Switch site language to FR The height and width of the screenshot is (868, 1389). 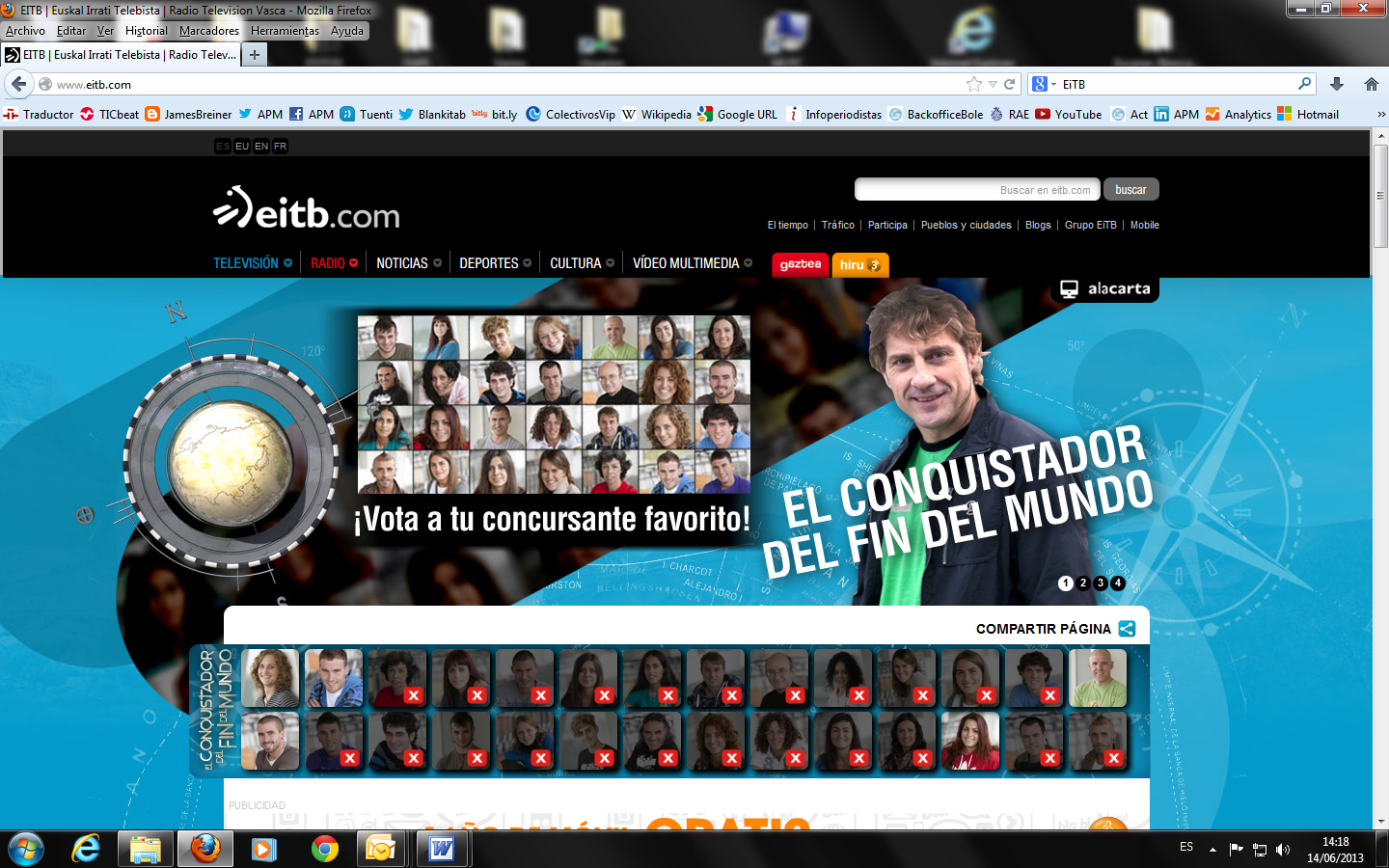pyautogui.click(x=280, y=147)
